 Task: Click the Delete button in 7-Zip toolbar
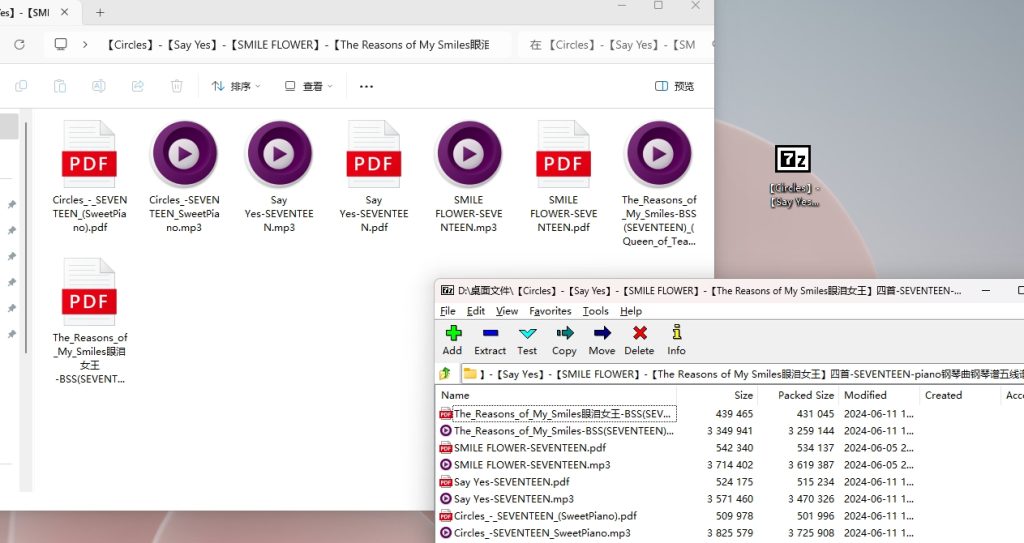[x=639, y=340]
